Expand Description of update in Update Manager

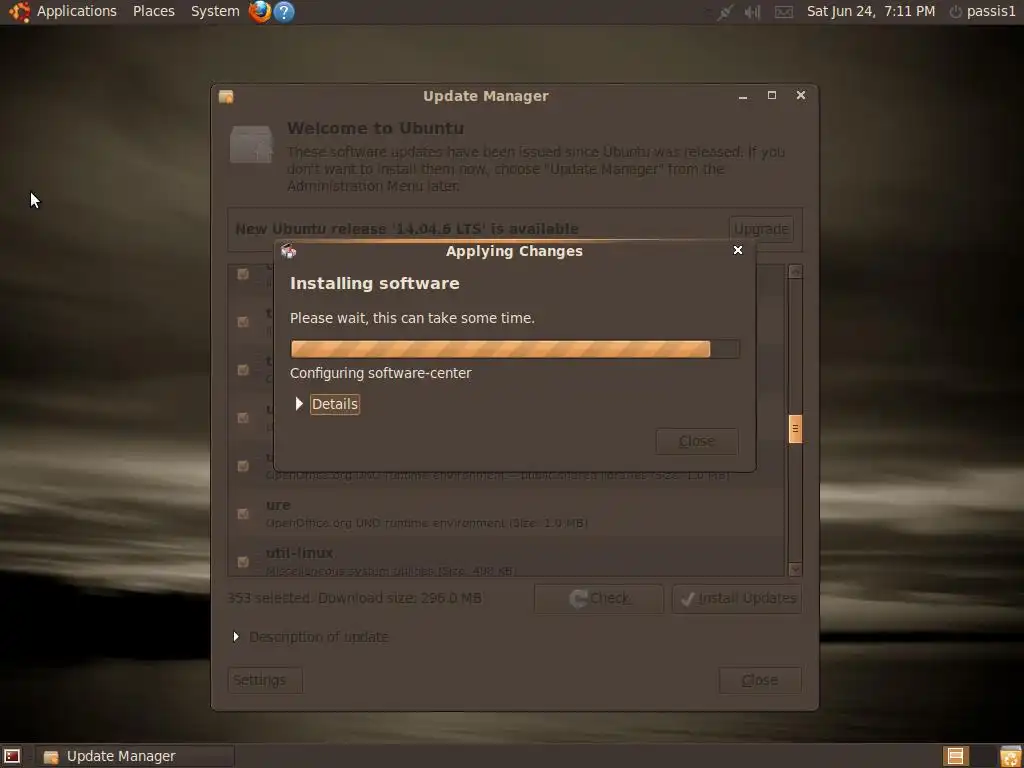click(311, 637)
